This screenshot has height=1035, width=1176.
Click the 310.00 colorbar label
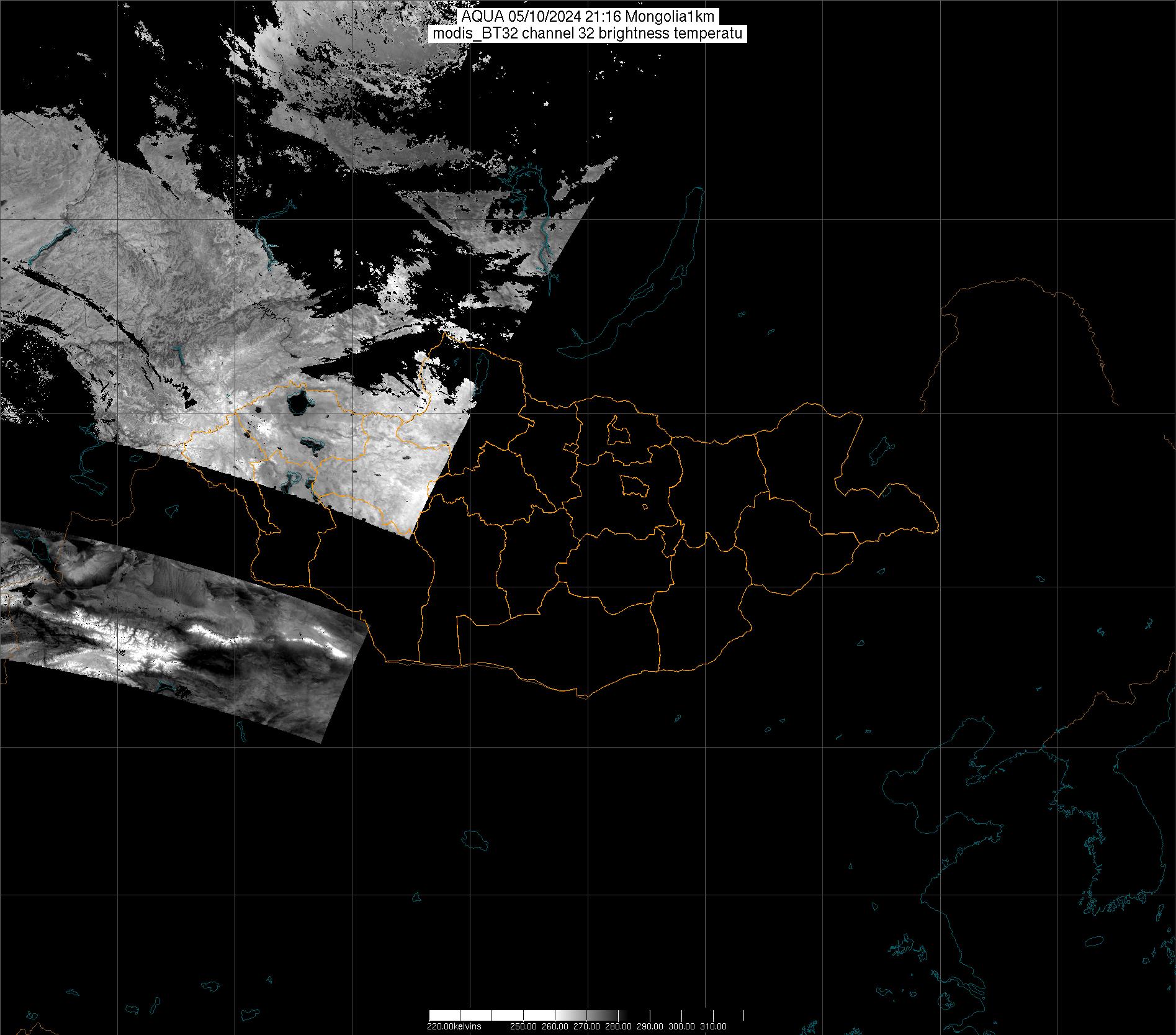coord(713,1026)
